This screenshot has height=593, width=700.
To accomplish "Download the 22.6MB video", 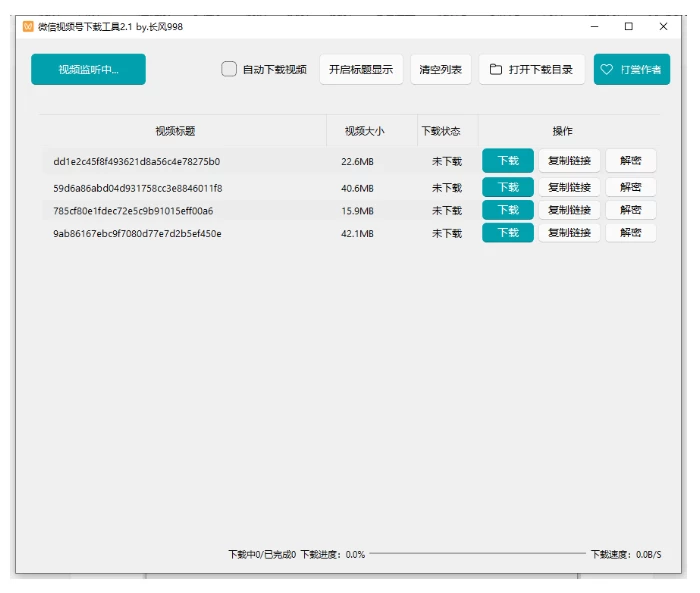I will (x=508, y=161).
